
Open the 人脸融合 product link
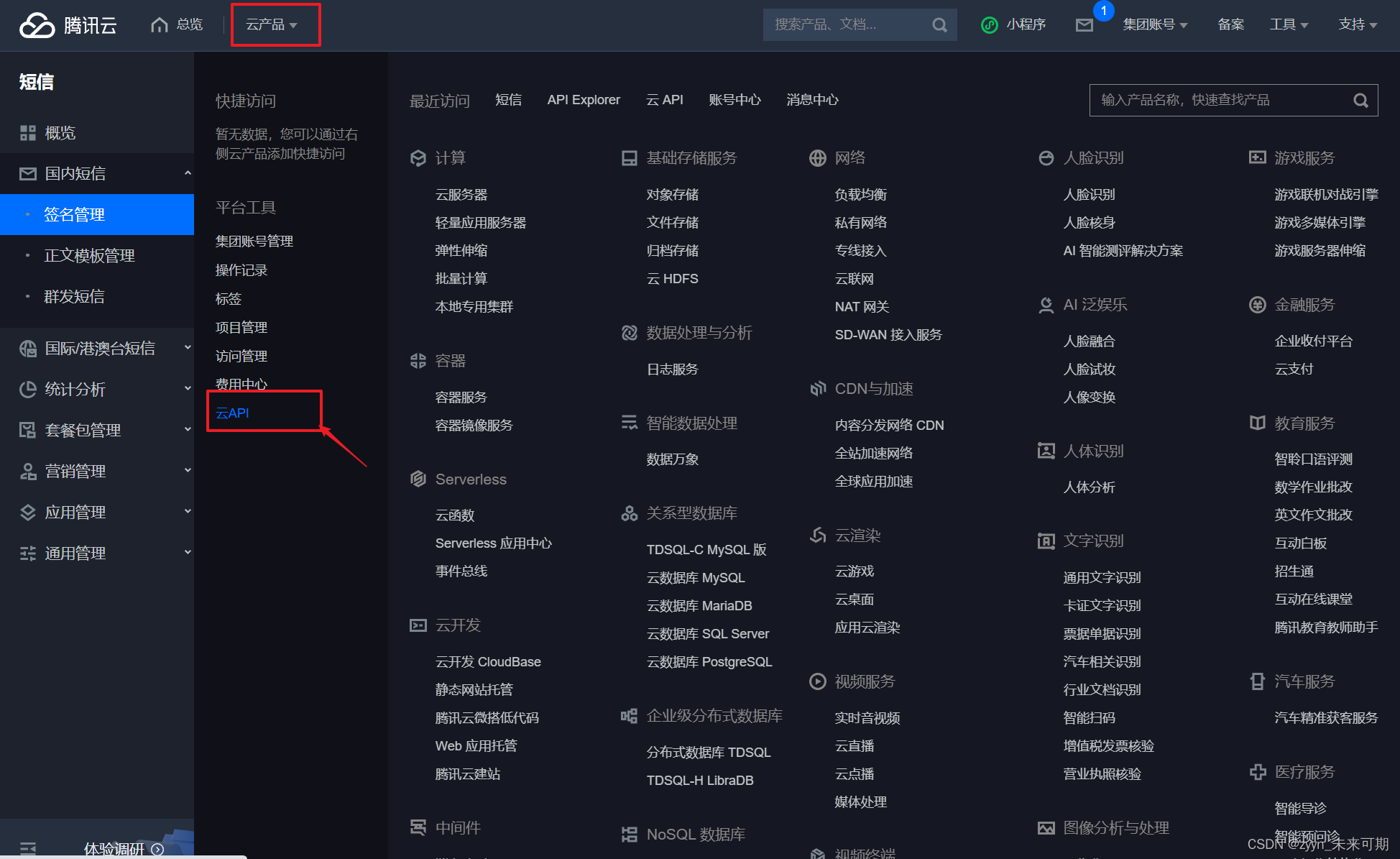click(1090, 341)
